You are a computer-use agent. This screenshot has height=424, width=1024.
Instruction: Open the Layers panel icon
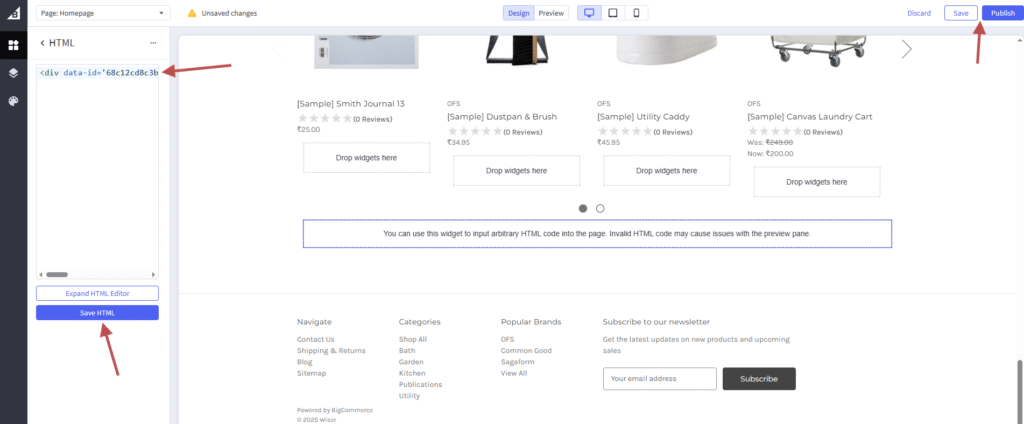point(13,73)
